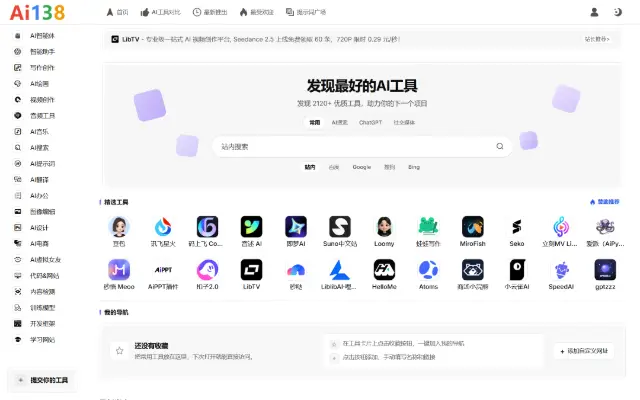Open the user account icon

[594, 12]
